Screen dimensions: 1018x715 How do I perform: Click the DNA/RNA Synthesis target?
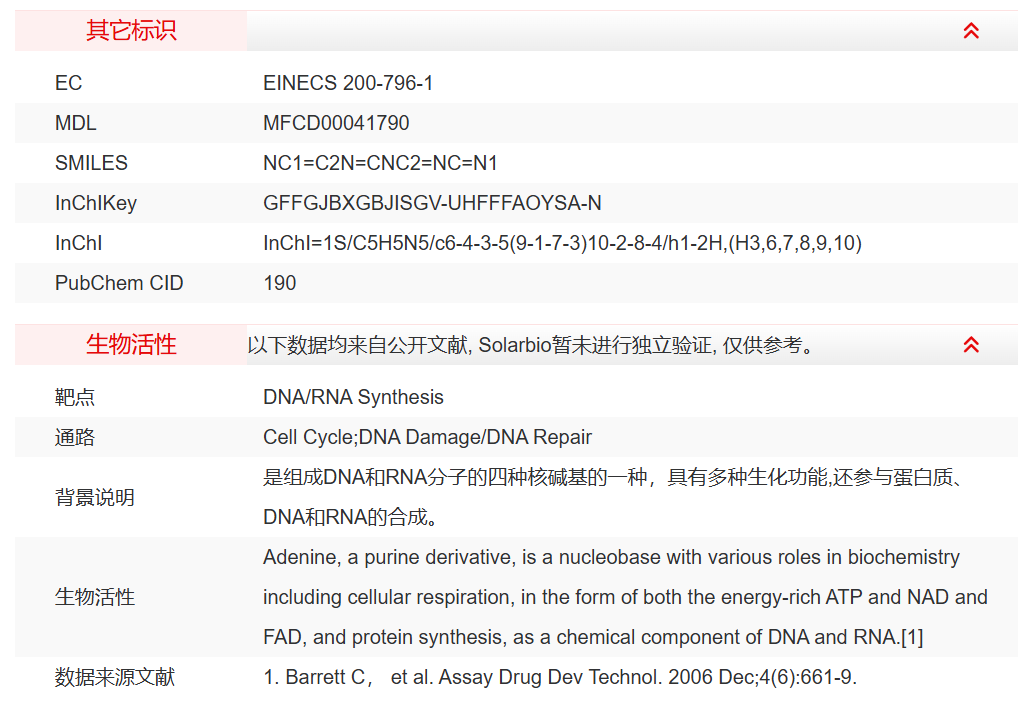pos(353,397)
